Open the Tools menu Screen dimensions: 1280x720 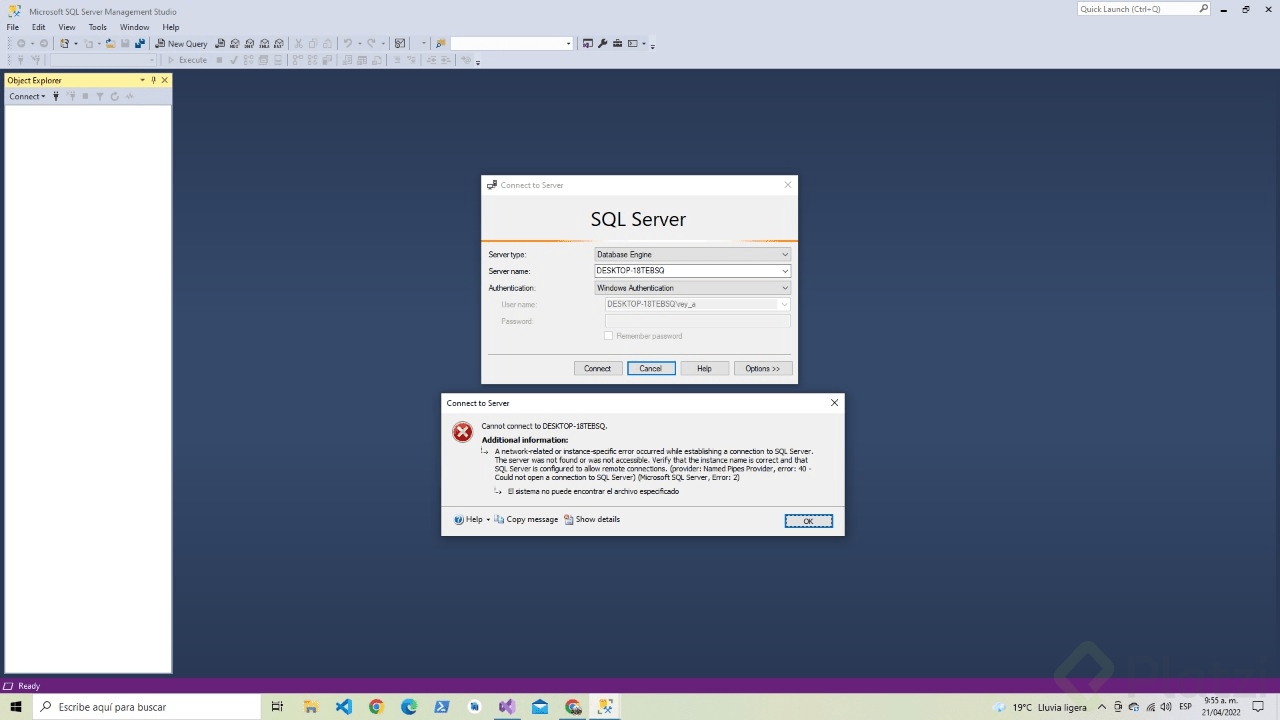click(x=97, y=27)
